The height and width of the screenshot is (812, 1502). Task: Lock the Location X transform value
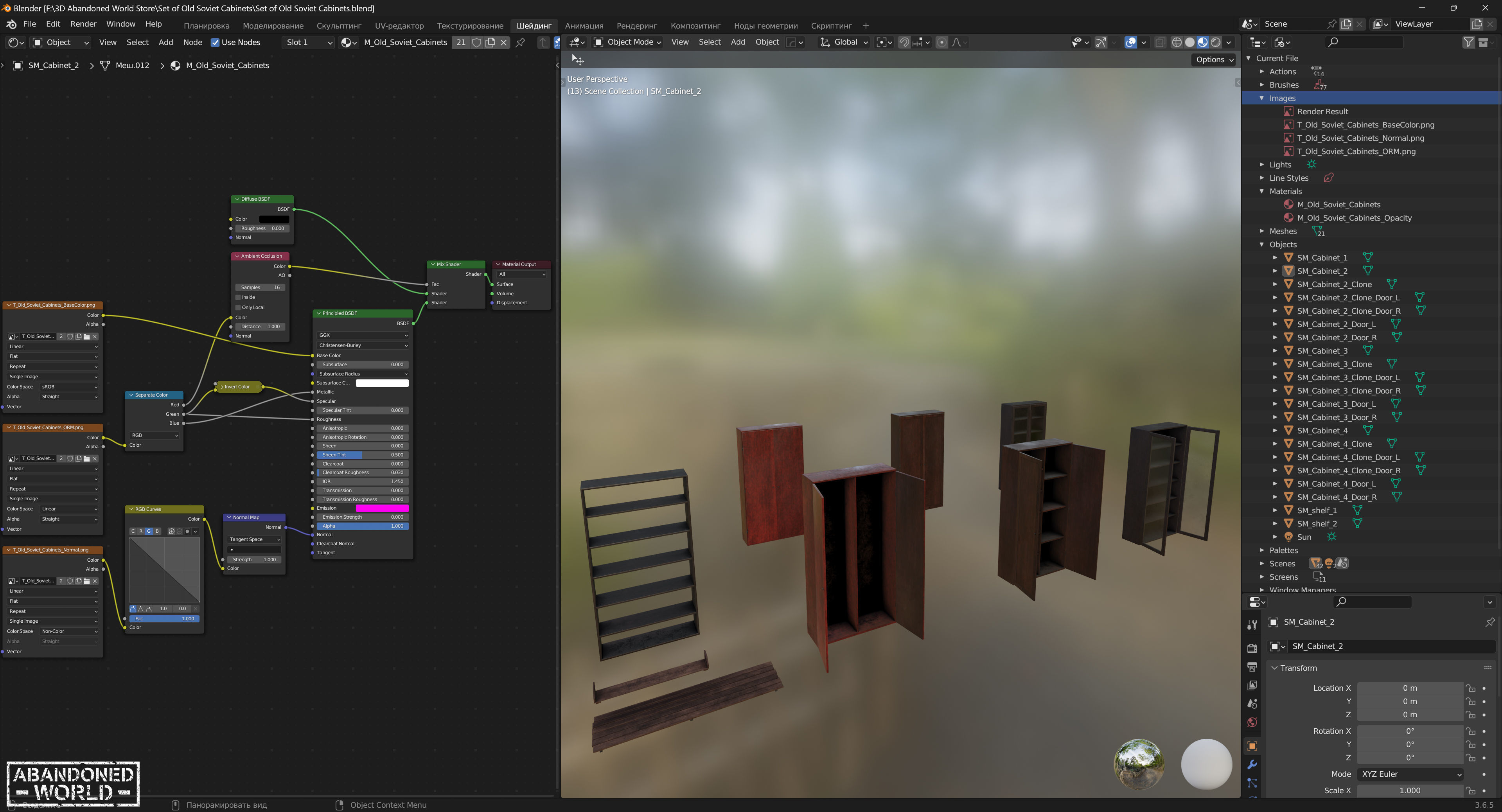point(1471,688)
